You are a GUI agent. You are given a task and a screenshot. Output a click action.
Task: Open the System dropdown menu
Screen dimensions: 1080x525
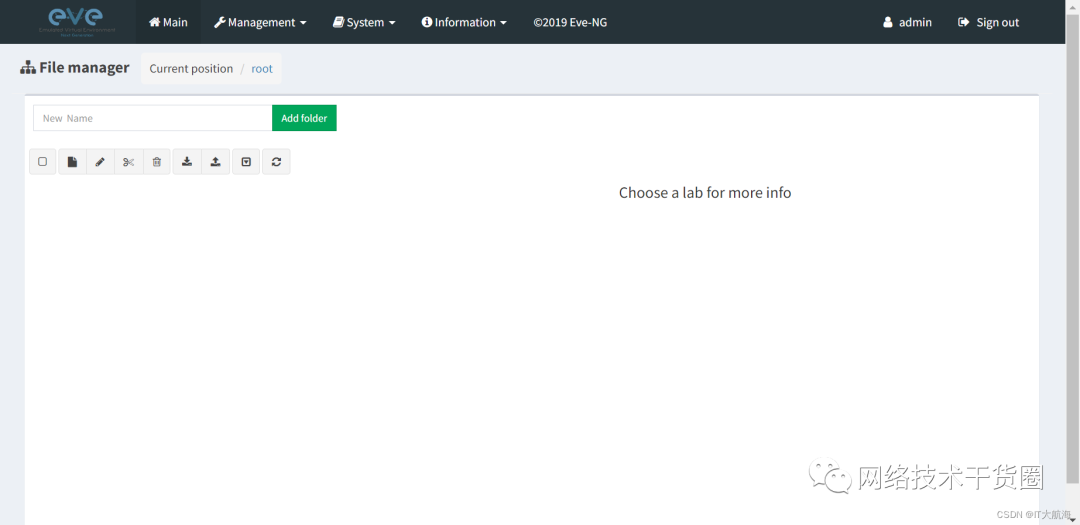(x=364, y=22)
